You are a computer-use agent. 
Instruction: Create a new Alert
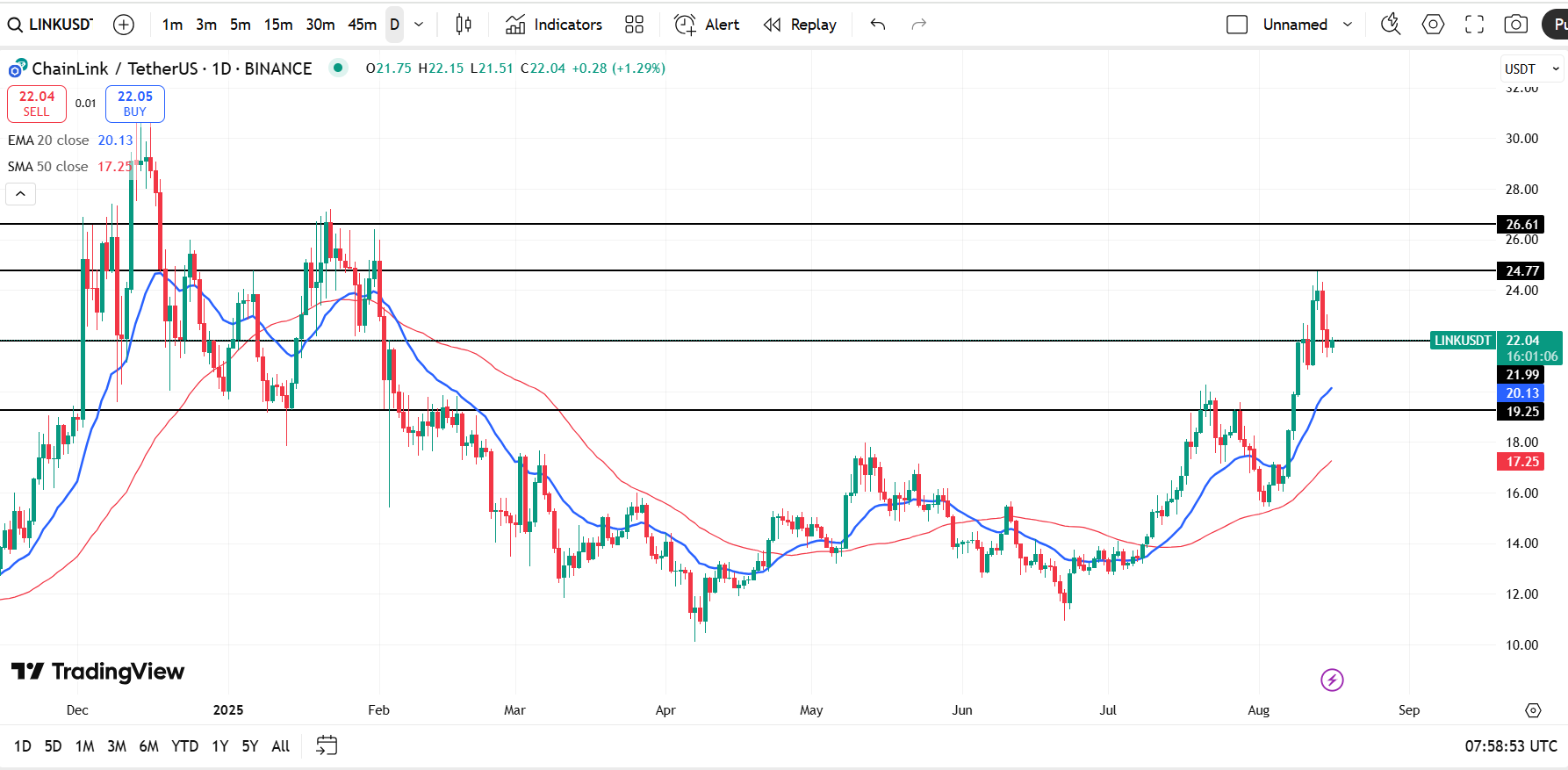[x=707, y=25]
